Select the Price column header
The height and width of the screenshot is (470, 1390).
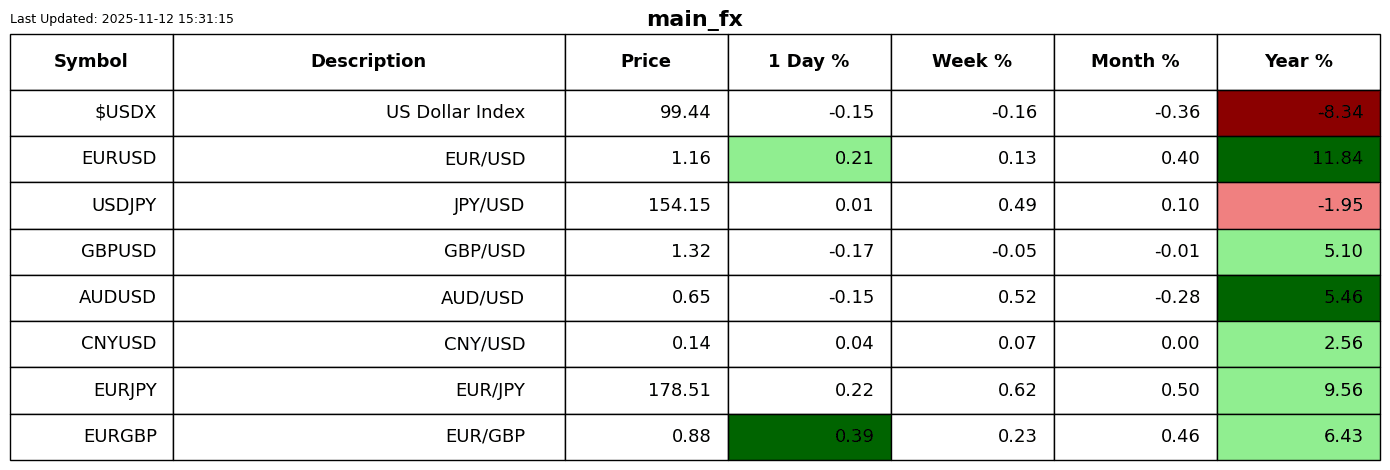(x=646, y=62)
